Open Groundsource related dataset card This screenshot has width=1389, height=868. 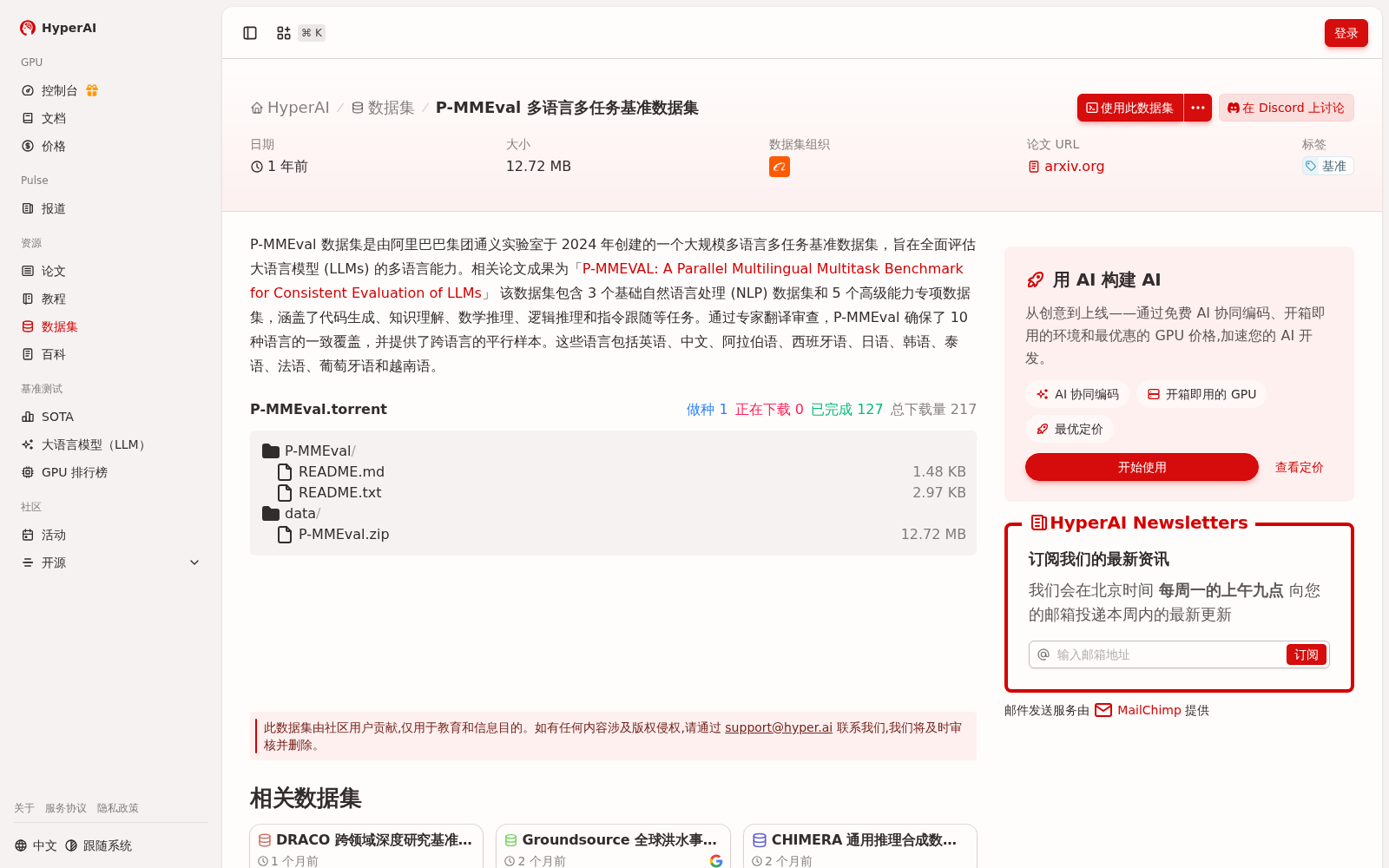(x=613, y=846)
